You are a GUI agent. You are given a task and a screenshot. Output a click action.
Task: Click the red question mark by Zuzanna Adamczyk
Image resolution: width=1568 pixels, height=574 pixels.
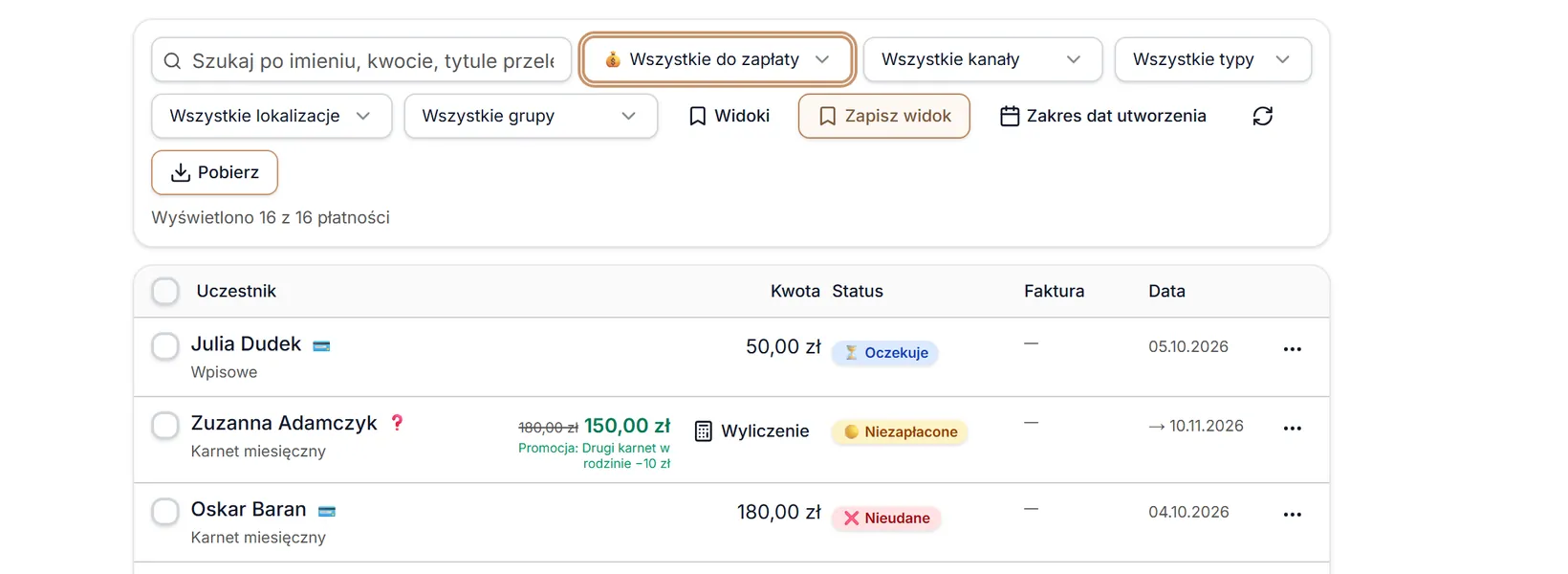tap(398, 423)
